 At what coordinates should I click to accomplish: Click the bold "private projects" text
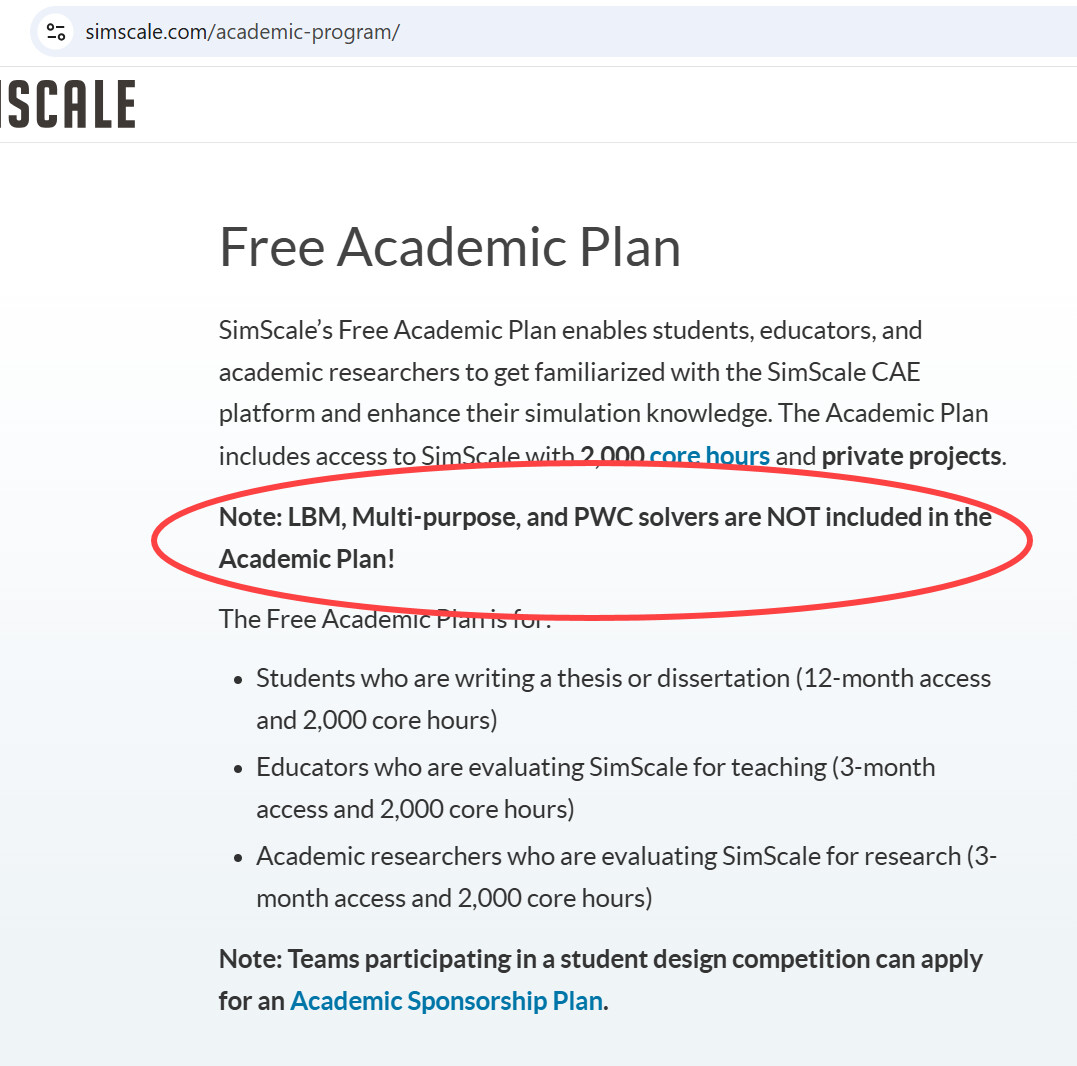tap(911, 456)
